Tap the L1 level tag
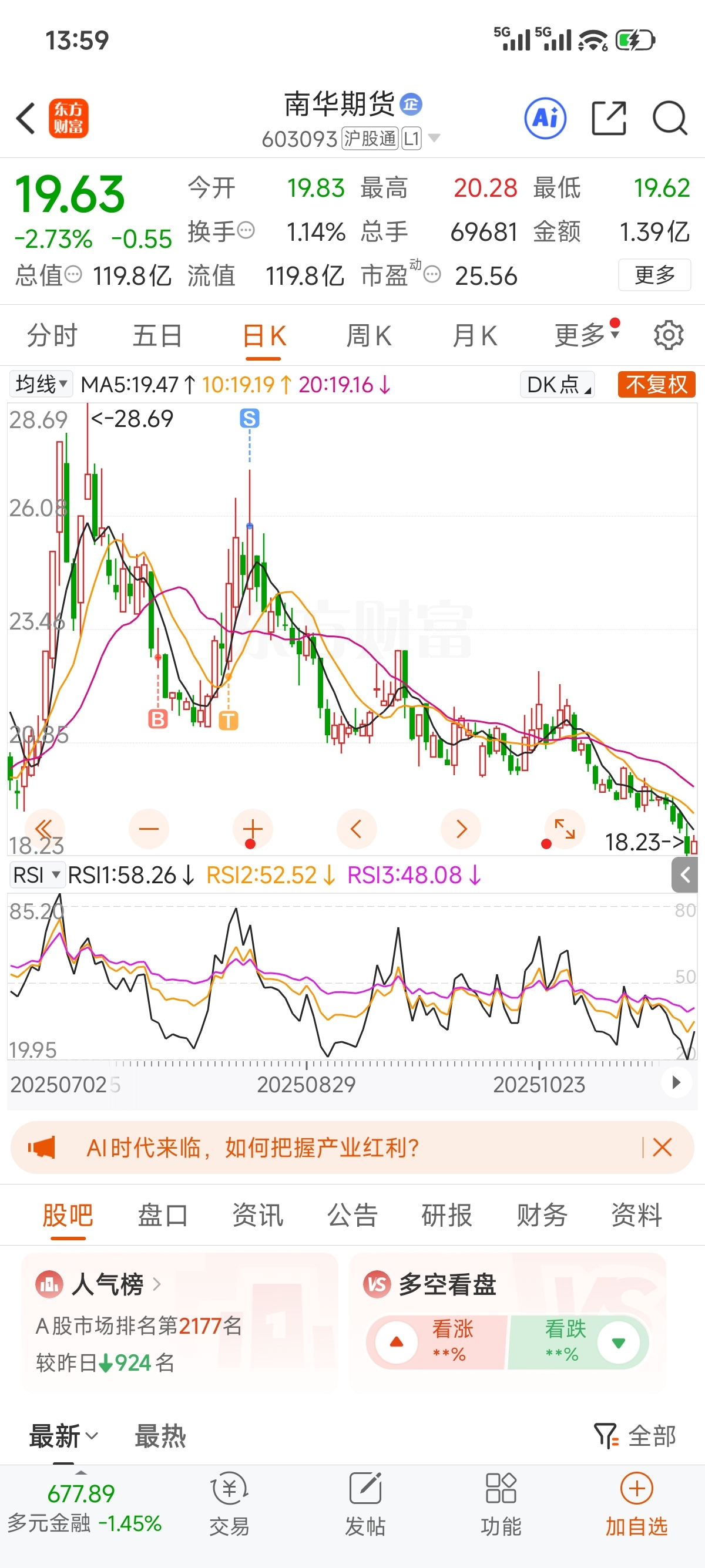 point(412,139)
